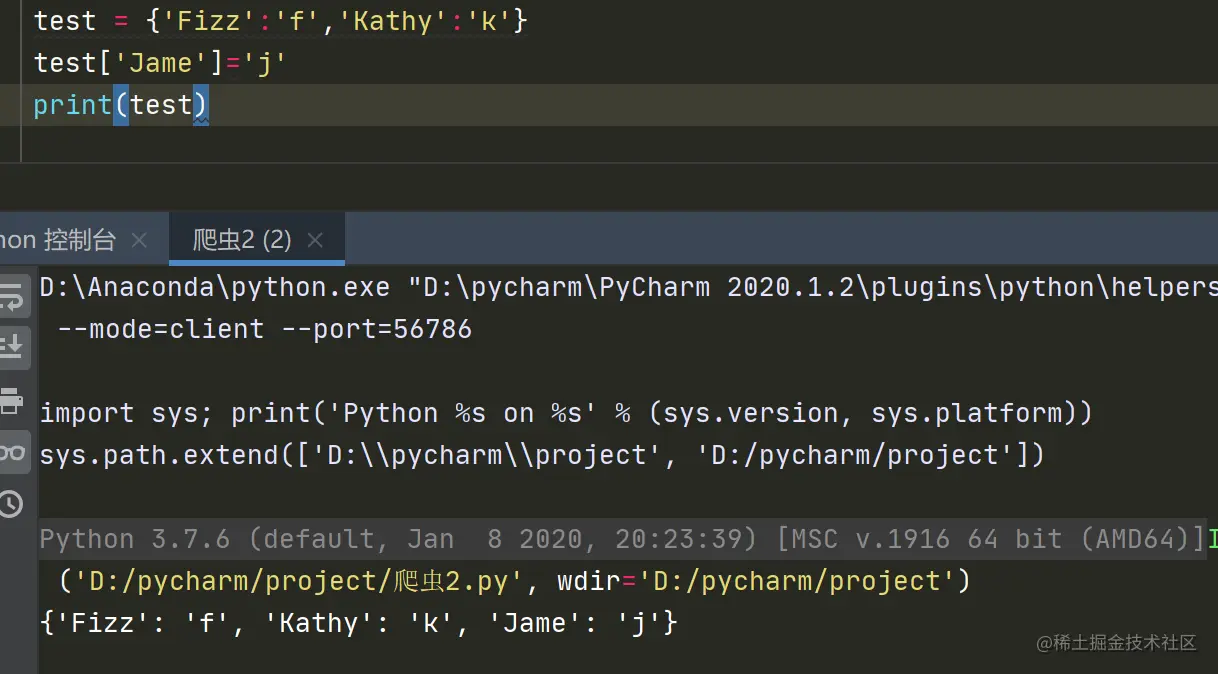Close the 爬虫2 (2) tab

pos(315,240)
